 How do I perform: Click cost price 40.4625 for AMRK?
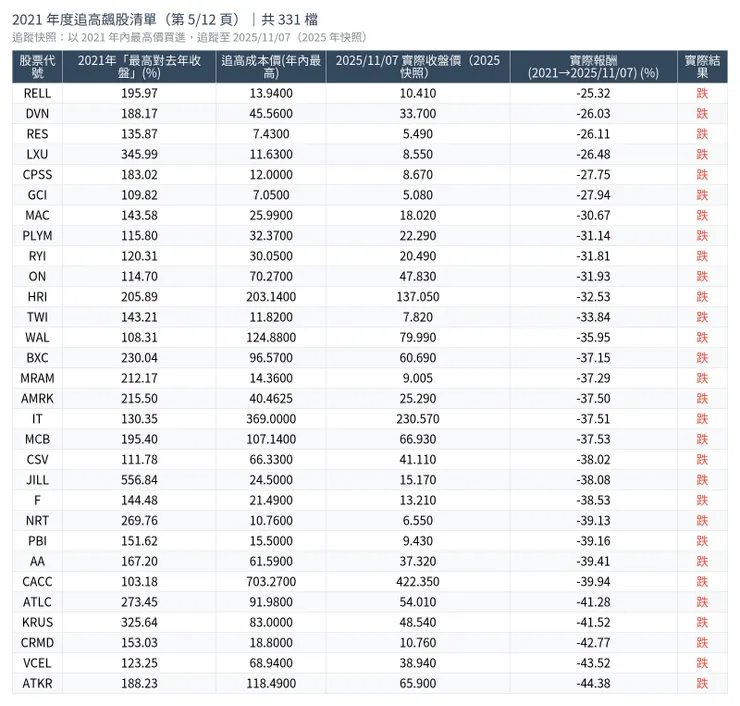point(271,398)
